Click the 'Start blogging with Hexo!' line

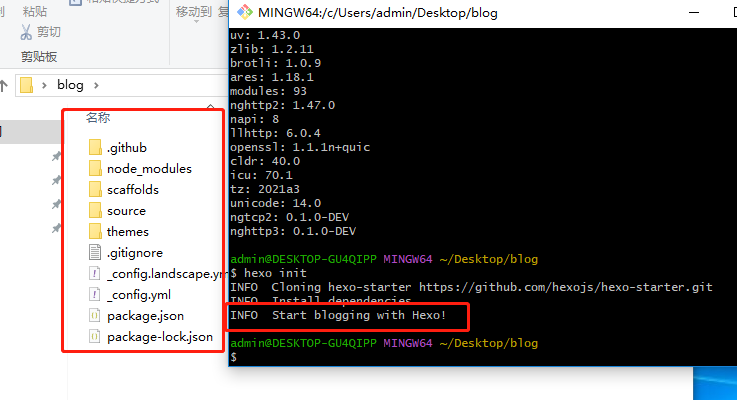pyautogui.click(x=337, y=315)
